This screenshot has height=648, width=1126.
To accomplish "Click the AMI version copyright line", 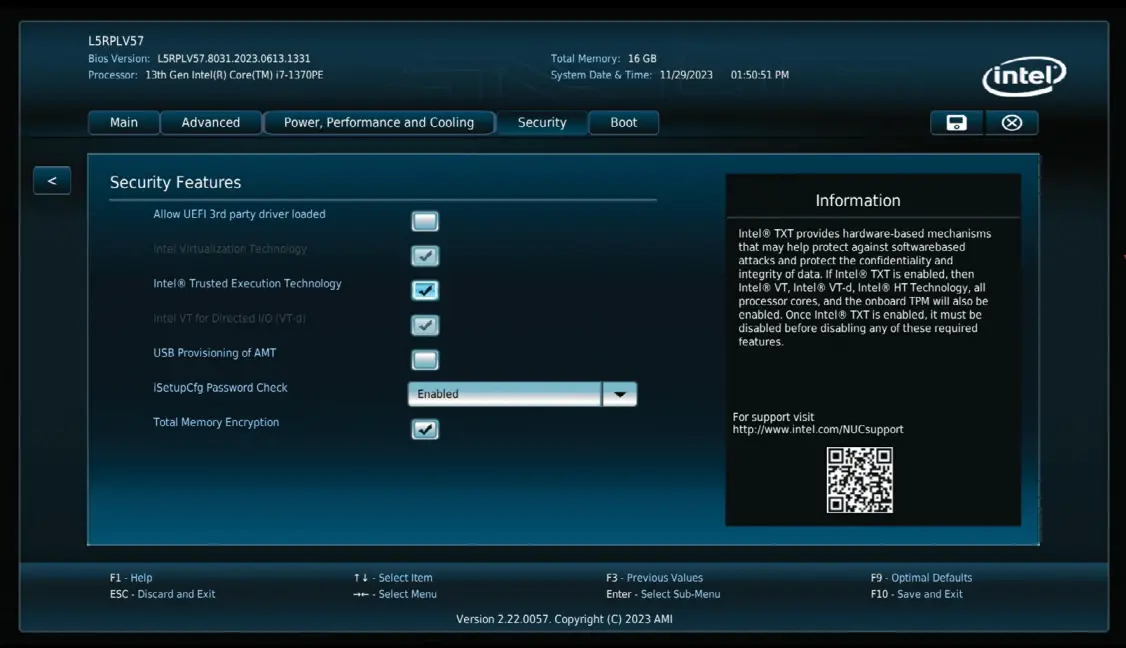I will 564,619.
